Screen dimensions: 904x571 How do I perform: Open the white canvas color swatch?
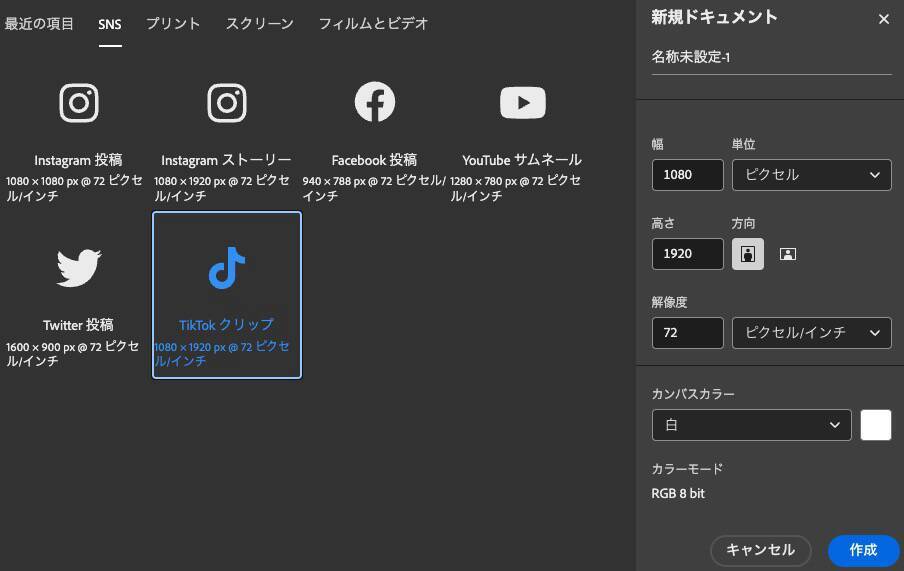tap(876, 425)
